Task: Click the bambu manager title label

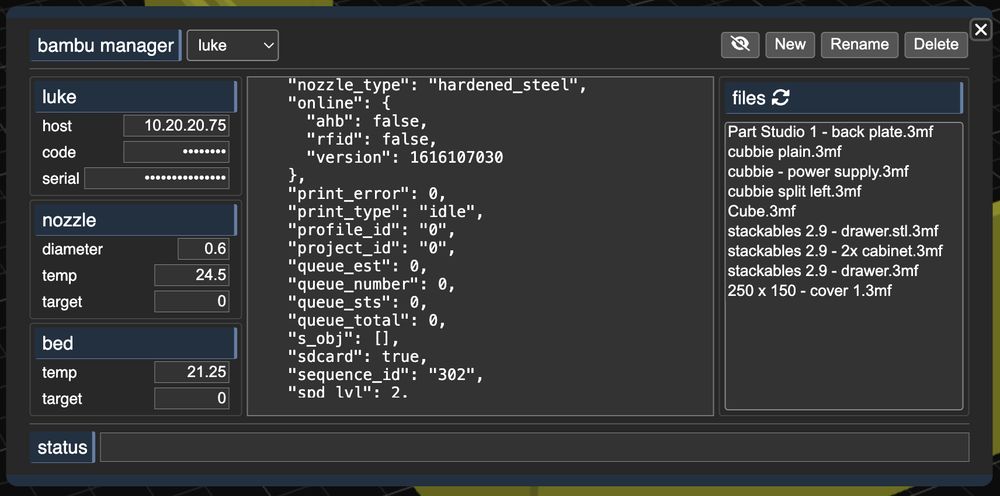Action: pos(105,45)
